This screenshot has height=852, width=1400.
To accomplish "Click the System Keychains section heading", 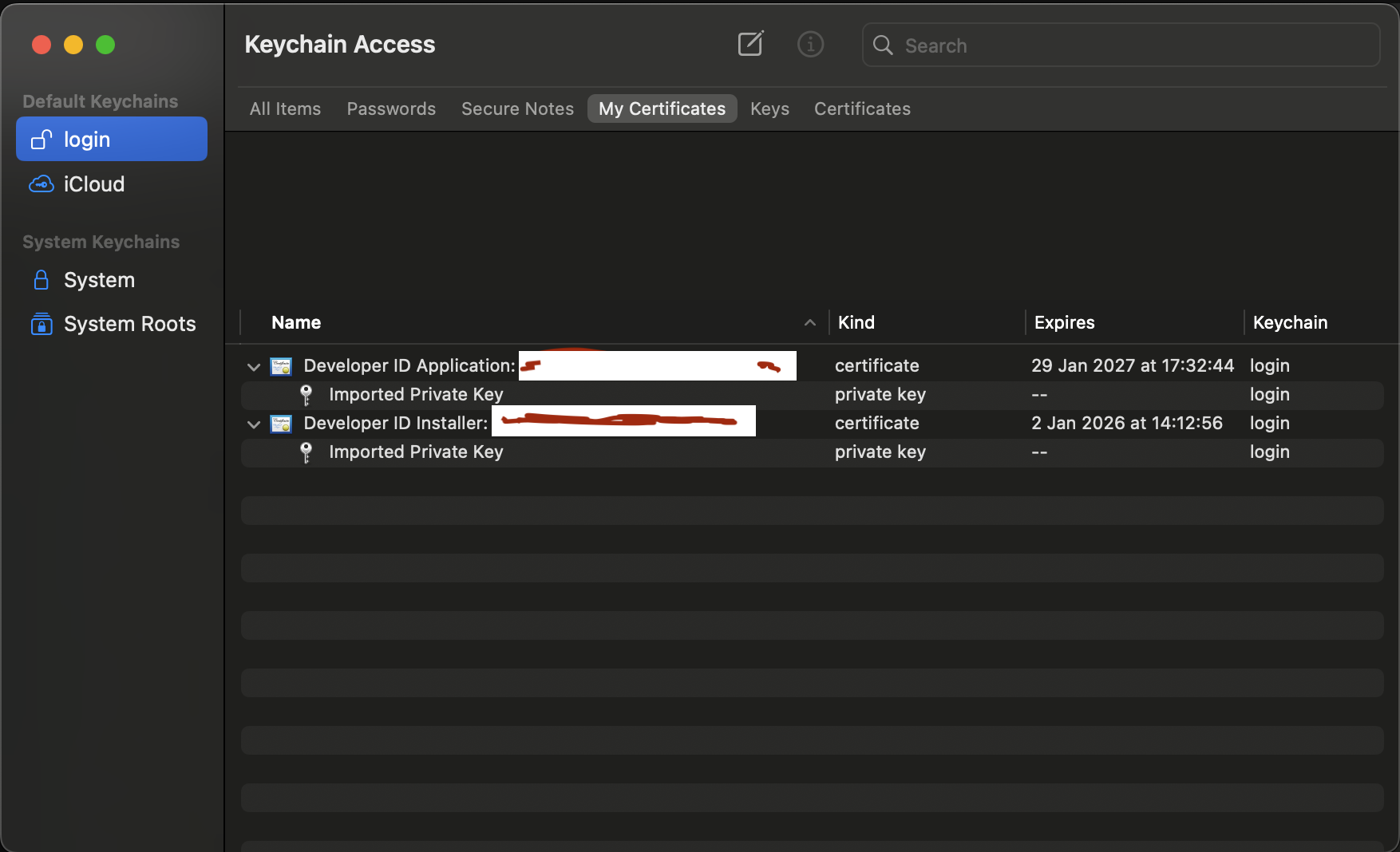I will click(101, 242).
